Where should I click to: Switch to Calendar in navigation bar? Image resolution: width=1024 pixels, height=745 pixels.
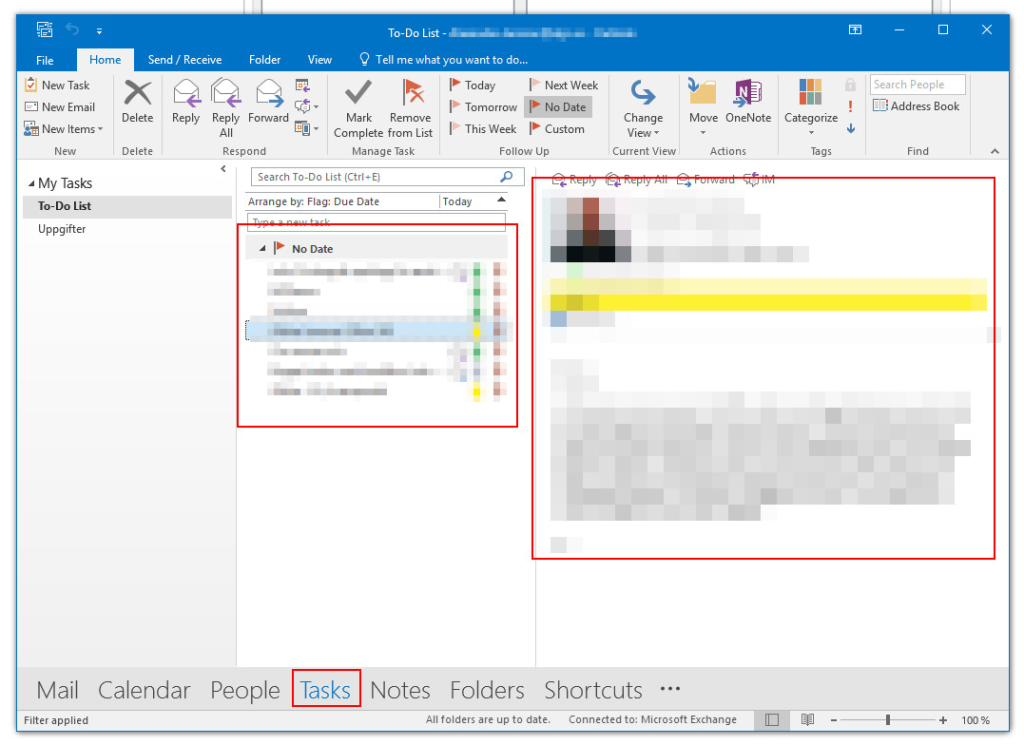click(144, 691)
